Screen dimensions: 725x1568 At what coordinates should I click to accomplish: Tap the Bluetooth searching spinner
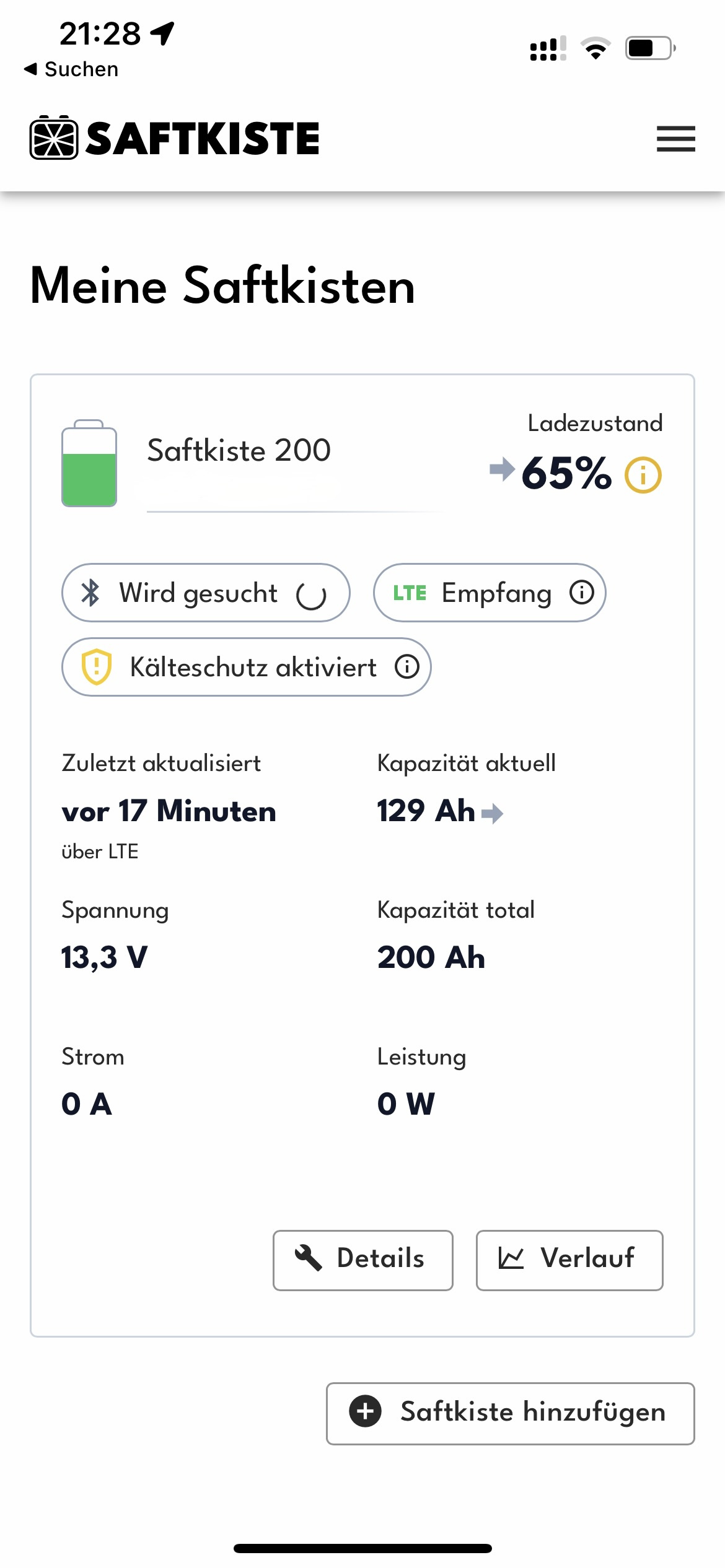311,595
